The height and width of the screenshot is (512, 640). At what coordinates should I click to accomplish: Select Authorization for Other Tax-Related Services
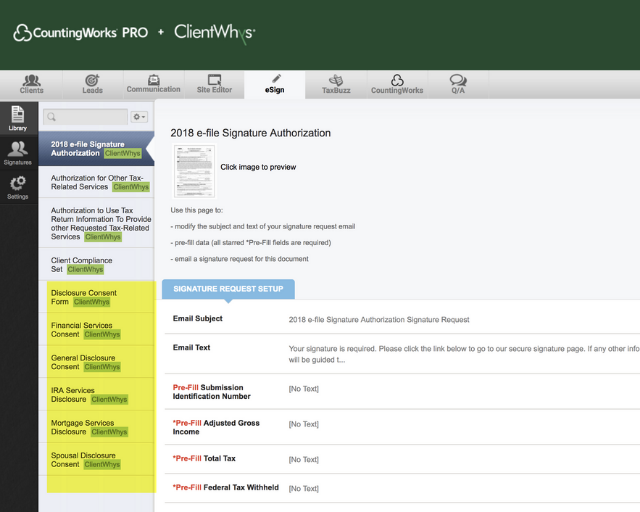coord(96,182)
